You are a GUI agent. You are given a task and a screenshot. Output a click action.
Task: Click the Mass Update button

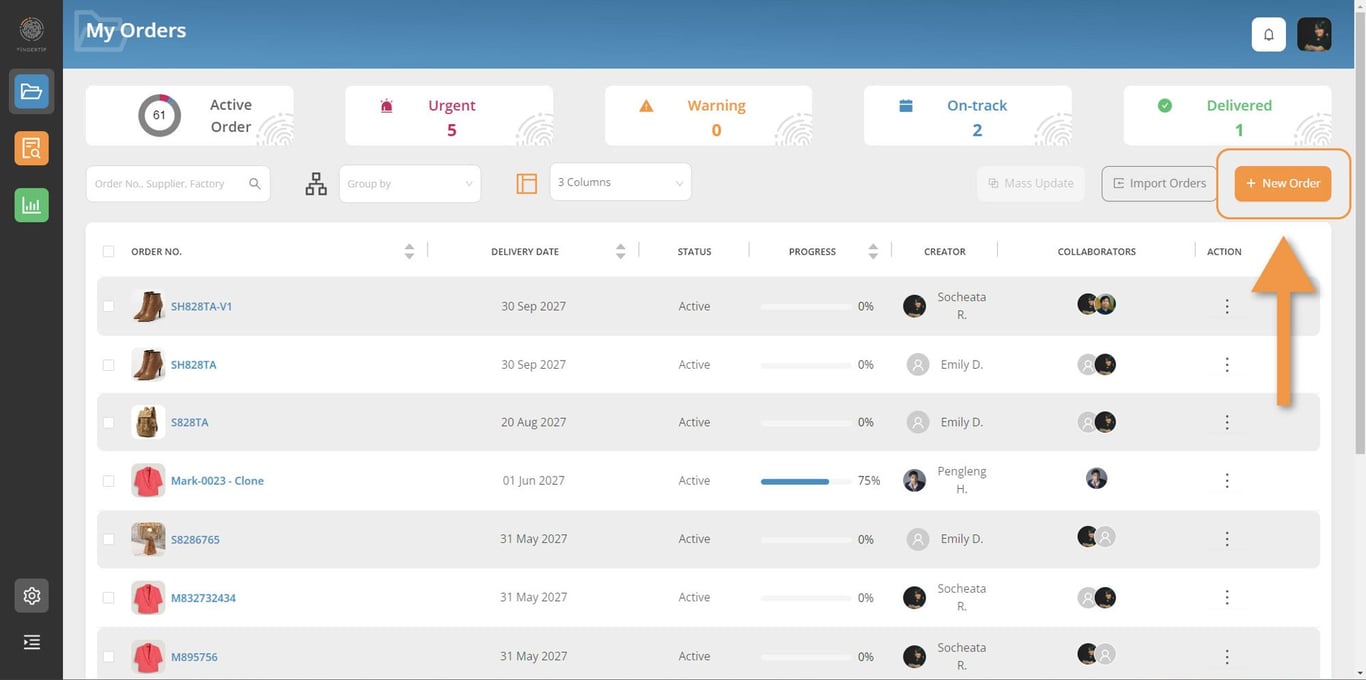click(1031, 184)
